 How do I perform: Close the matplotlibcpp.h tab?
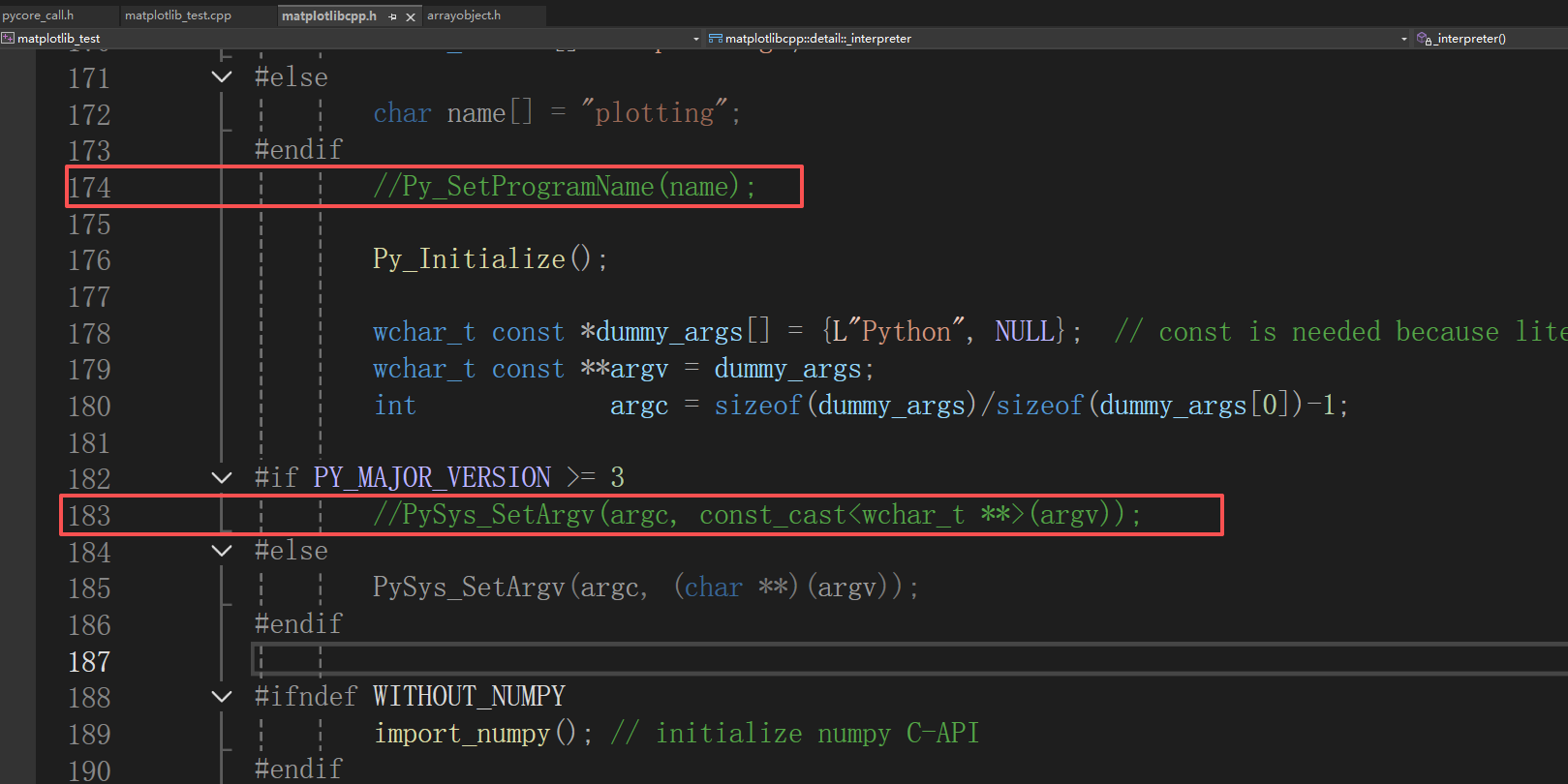411,16
